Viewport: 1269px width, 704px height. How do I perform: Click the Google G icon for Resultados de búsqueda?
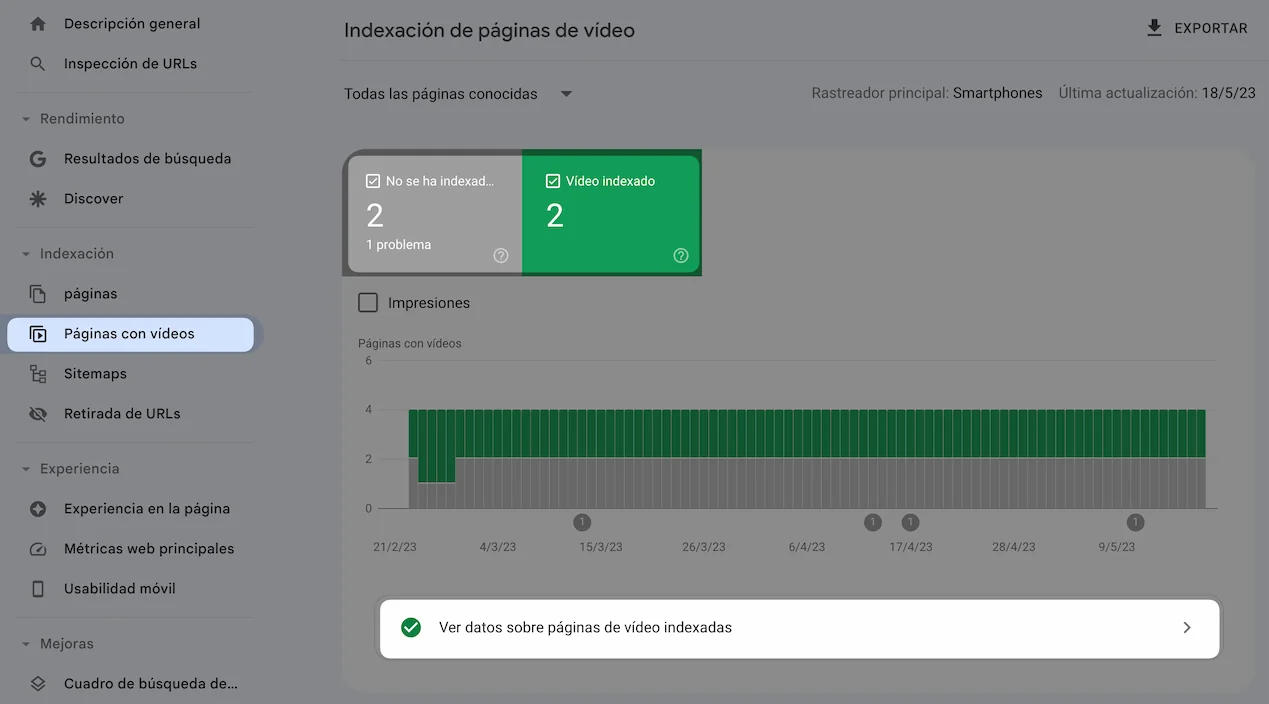[x=38, y=159]
